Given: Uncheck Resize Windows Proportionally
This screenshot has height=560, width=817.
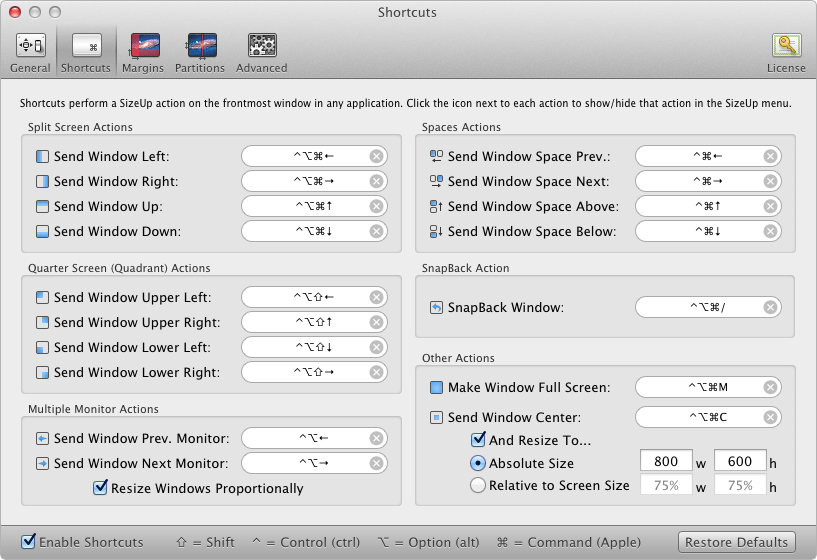Looking at the screenshot, I should (x=100, y=489).
